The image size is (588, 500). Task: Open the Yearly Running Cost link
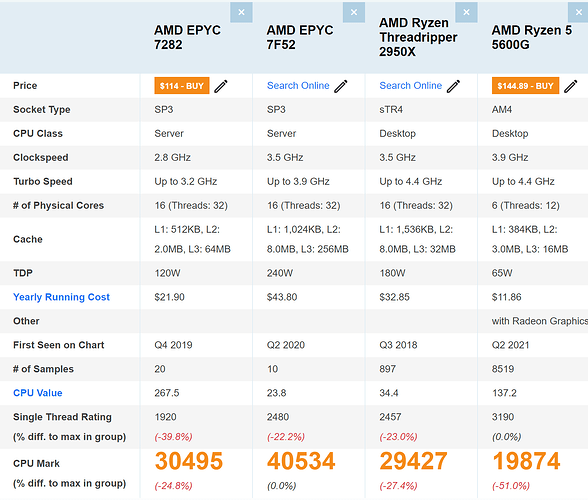(62, 297)
